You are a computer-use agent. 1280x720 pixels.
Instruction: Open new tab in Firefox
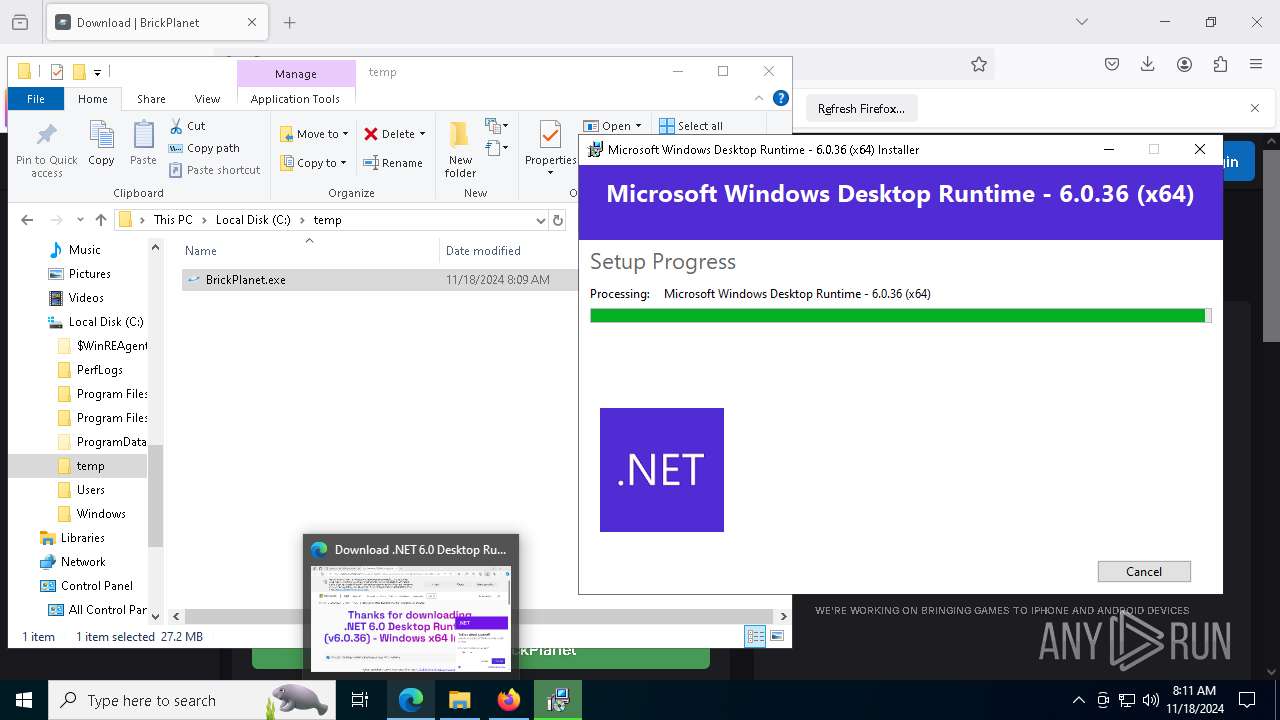(290, 22)
